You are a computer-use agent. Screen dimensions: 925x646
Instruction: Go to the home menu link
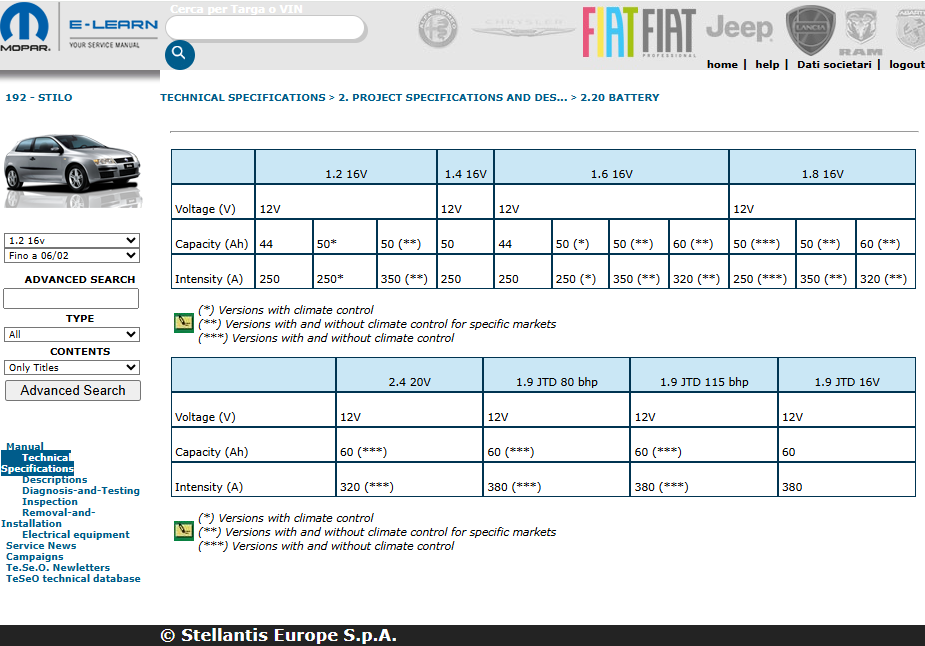click(x=722, y=64)
